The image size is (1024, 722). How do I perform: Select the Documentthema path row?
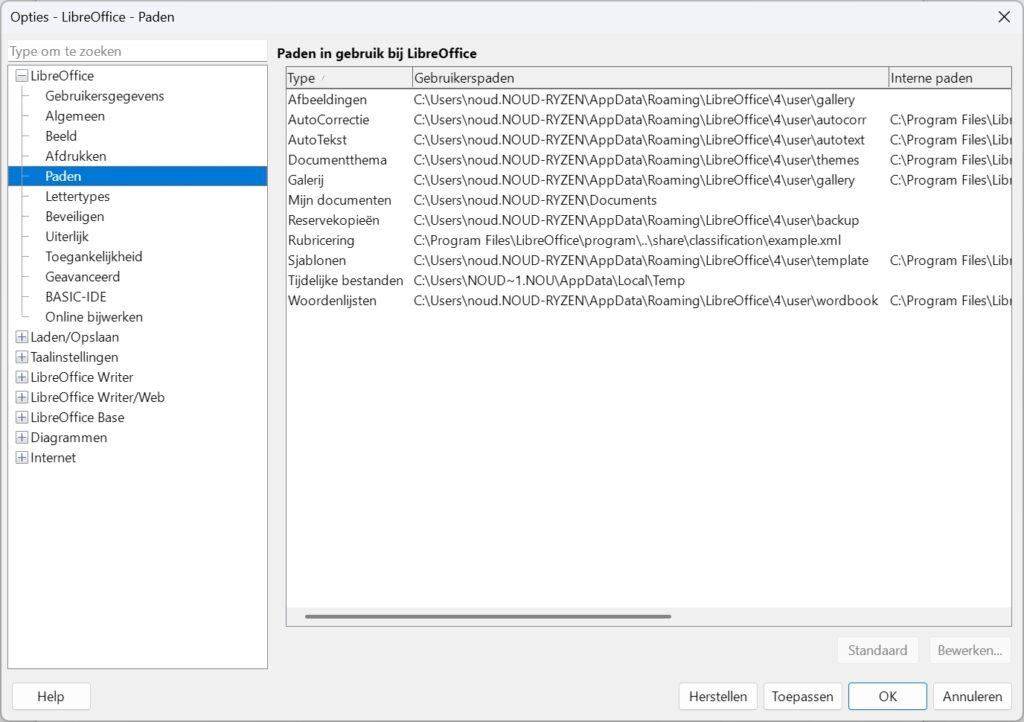click(648, 160)
